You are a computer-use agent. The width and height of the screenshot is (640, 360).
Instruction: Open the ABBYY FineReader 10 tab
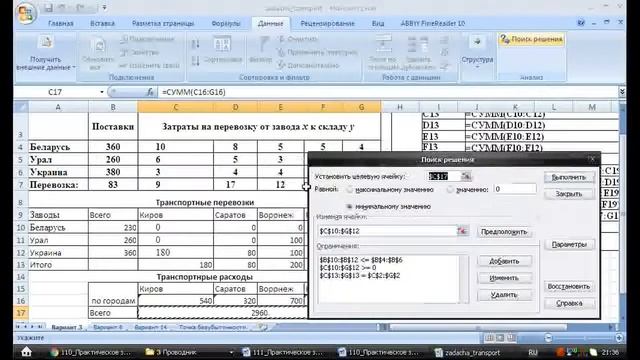click(x=433, y=23)
